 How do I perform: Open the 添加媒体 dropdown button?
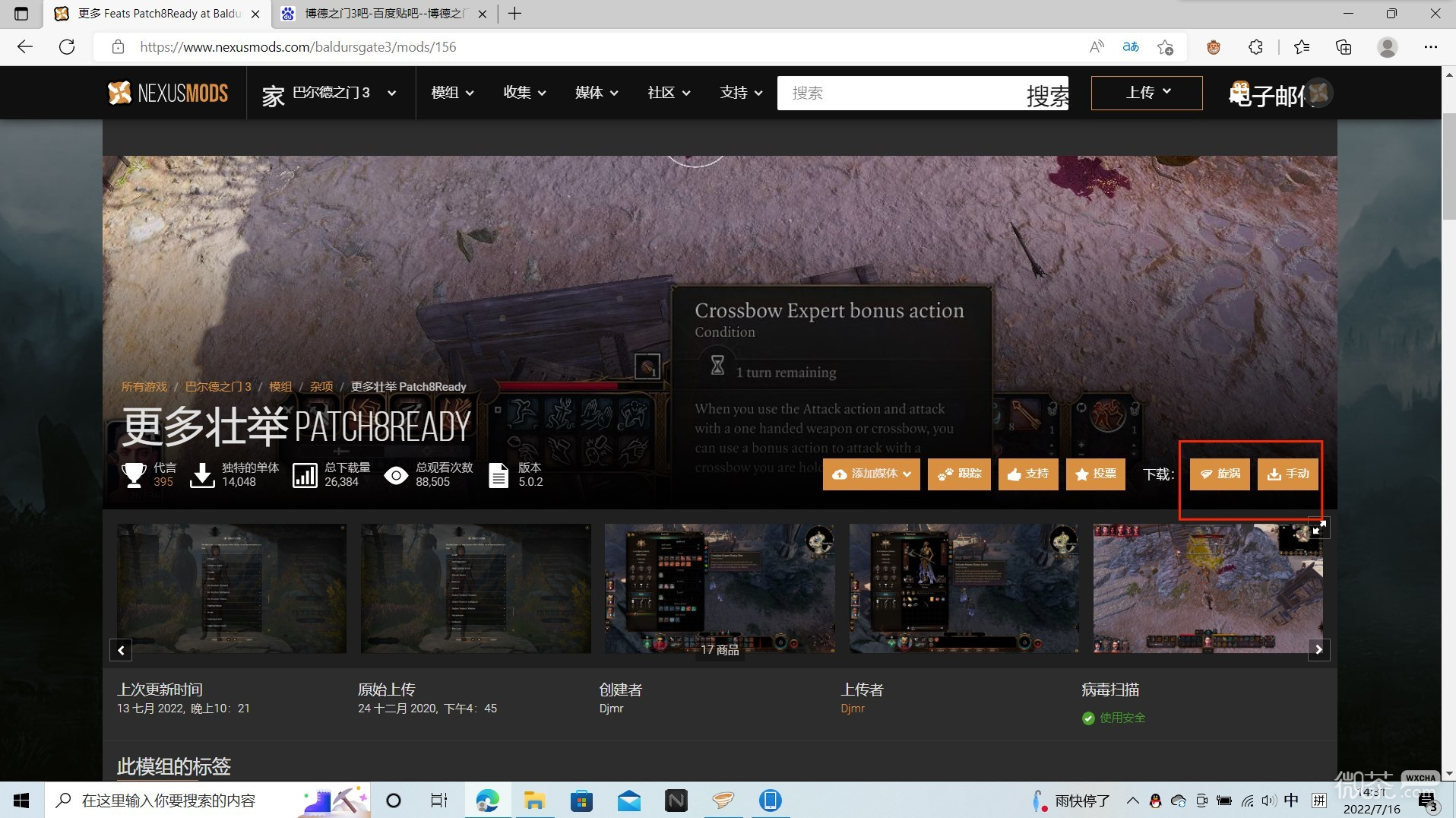(x=872, y=474)
